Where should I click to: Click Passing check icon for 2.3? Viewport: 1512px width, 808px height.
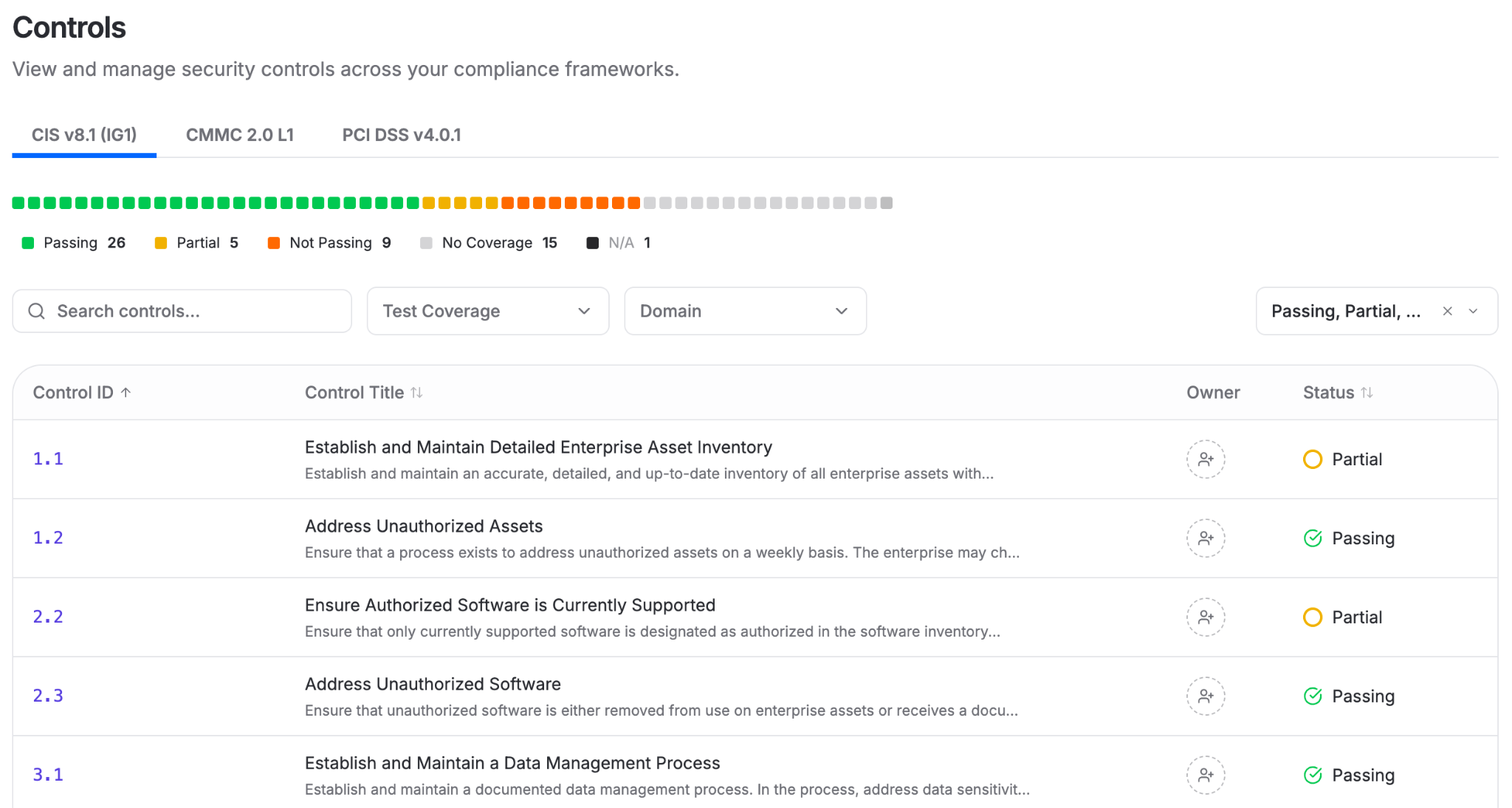[x=1313, y=696]
